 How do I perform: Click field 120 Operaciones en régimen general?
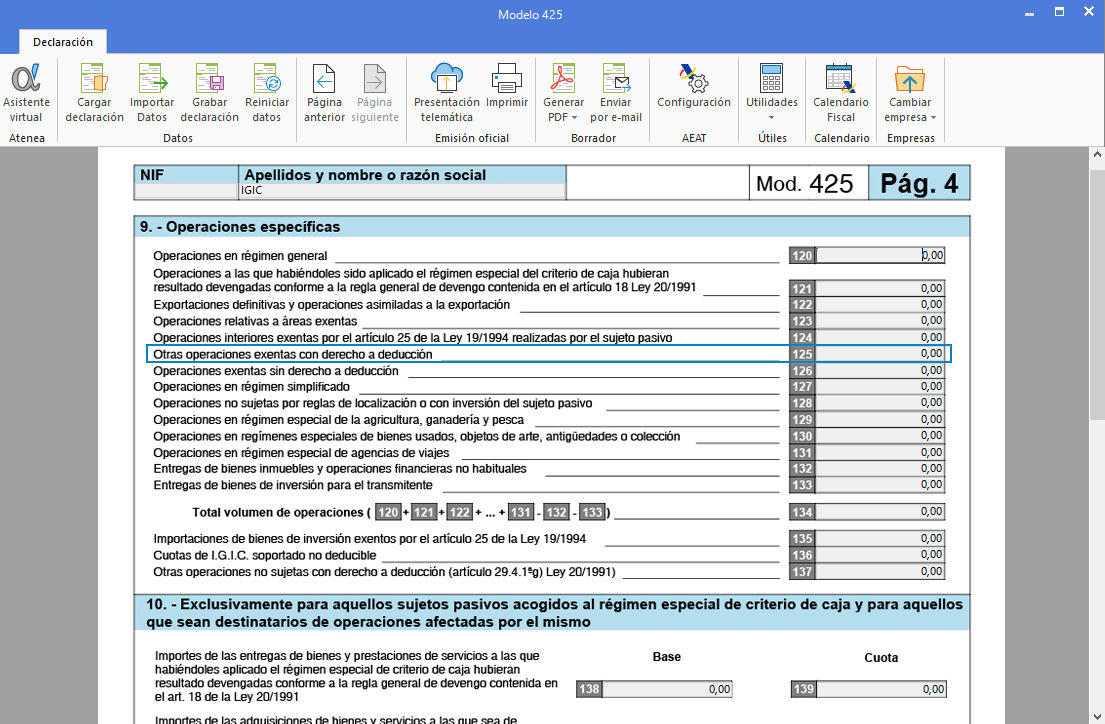click(880, 256)
